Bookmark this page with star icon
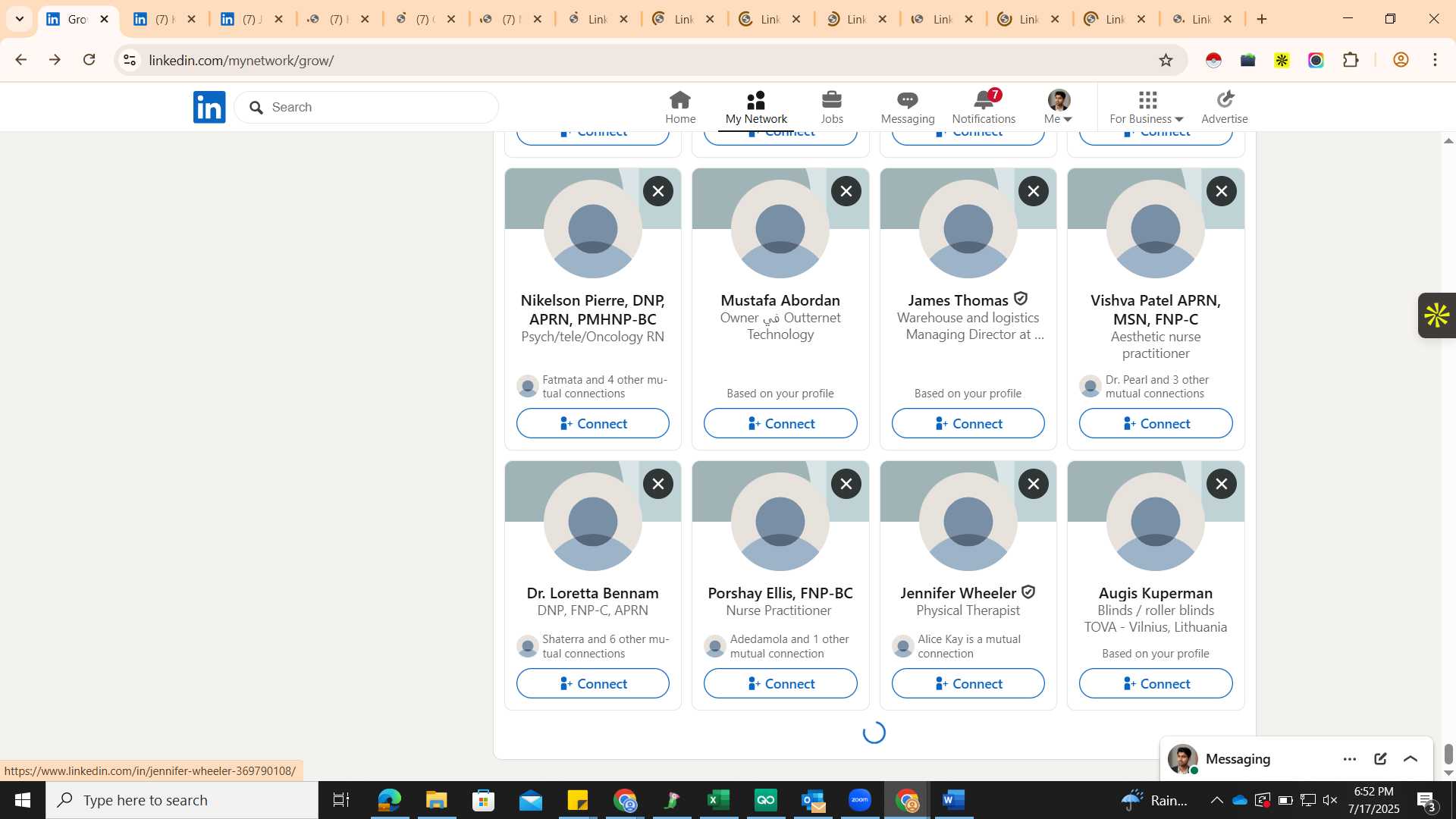Viewport: 1456px width, 819px height. point(1166,60)
